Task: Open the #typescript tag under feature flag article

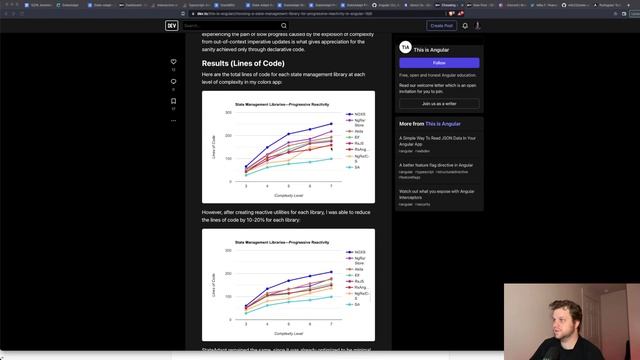Action: coord(424,172)
